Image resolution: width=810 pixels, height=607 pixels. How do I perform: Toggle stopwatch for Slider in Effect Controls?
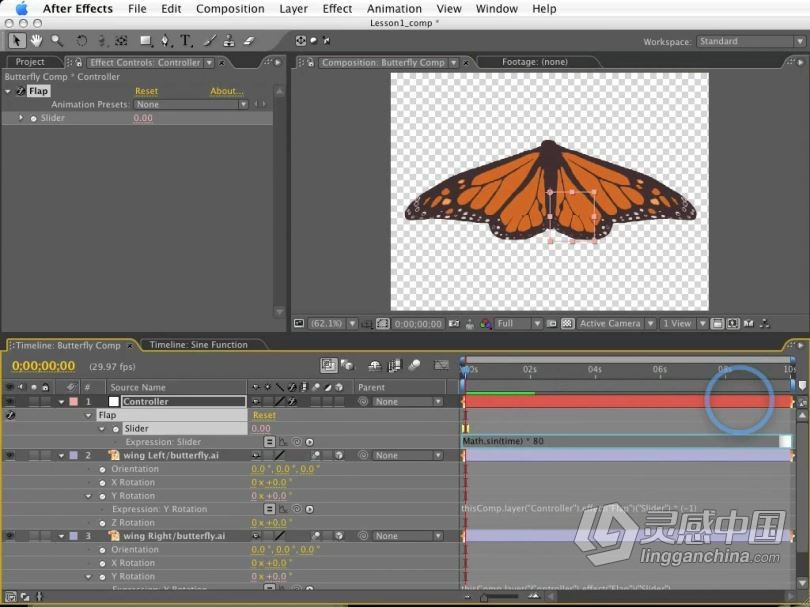point(34,118)
